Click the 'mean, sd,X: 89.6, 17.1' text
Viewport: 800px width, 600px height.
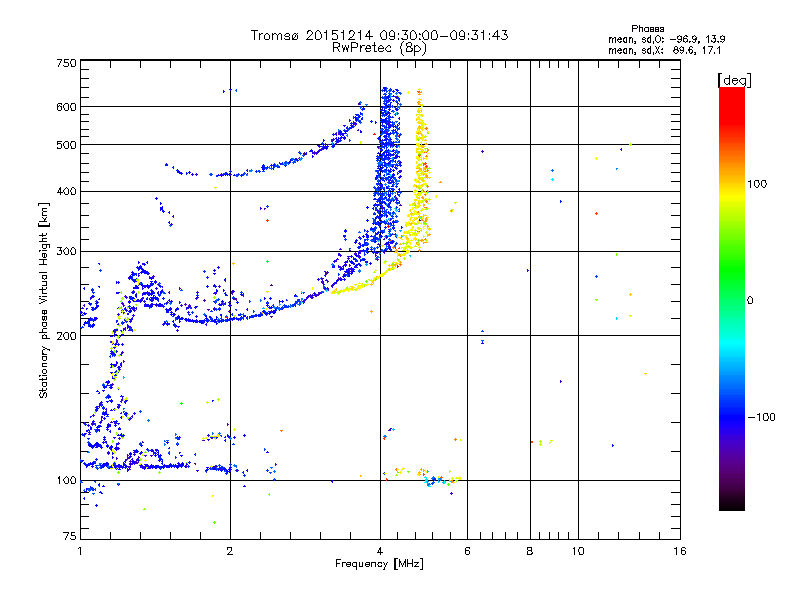pos(664,51)
